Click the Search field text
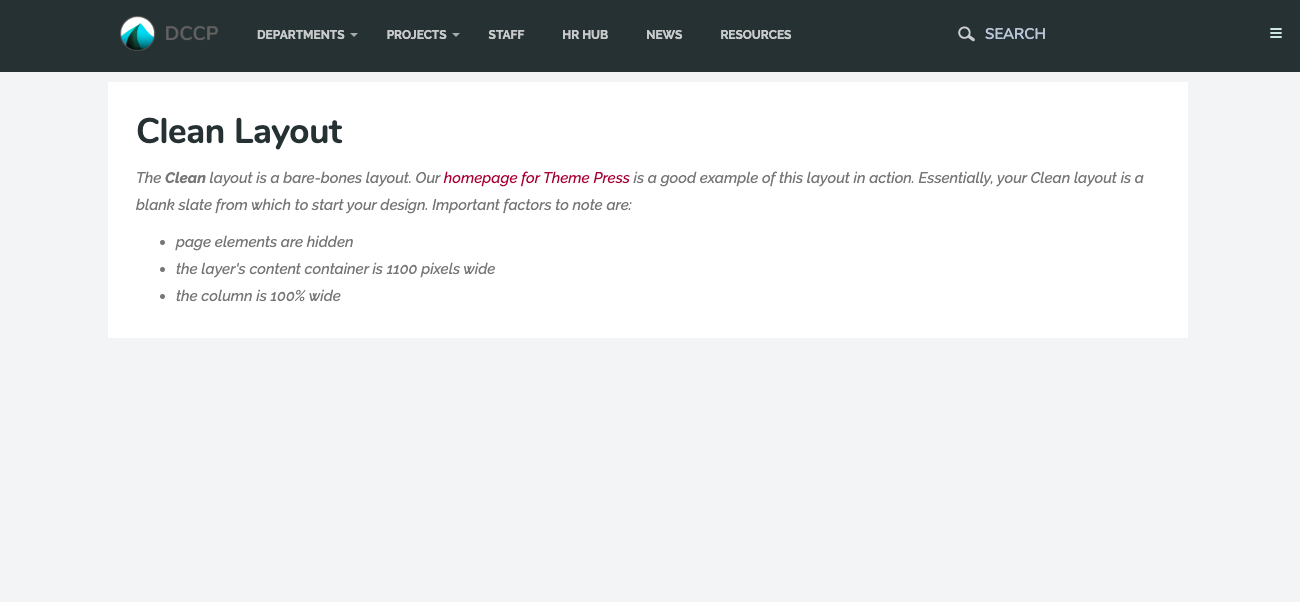This screenshot has height=602, width=1300. point(1015,34)
